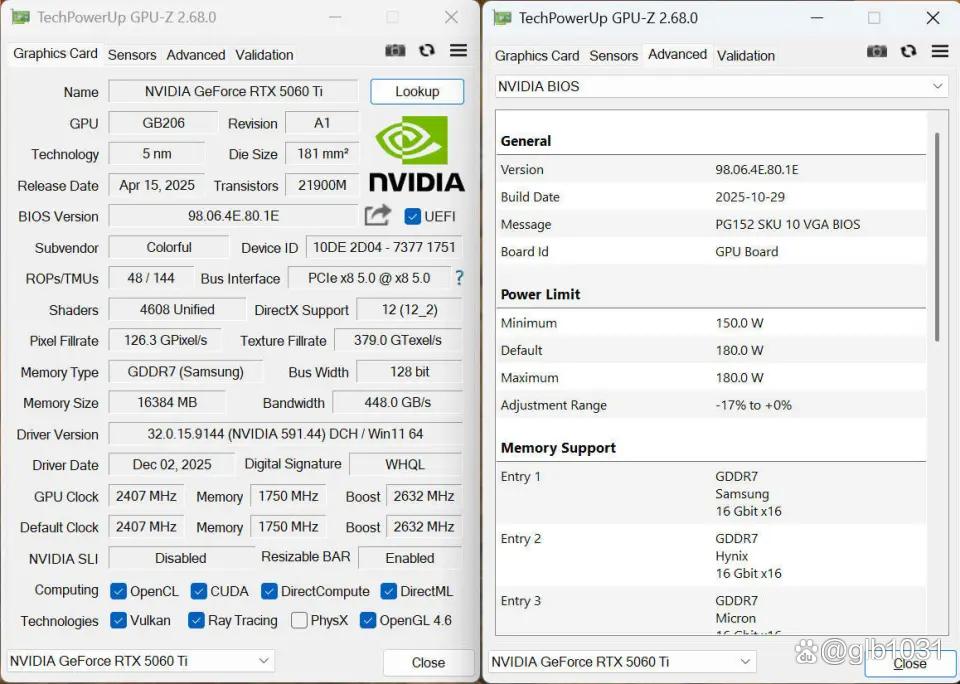Click the Driver Version field
Screen dimensions: 960x684
coord(285,434)
